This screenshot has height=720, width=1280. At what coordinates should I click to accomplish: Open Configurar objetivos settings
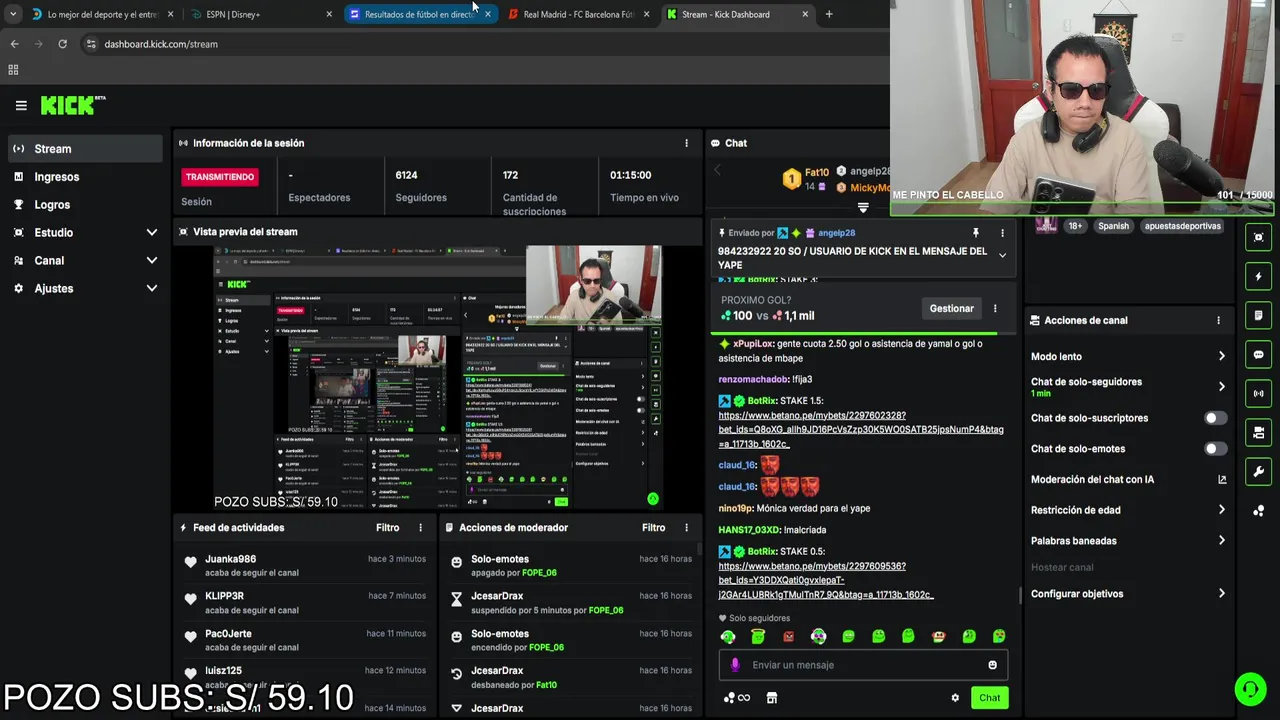(x=1128, y=594)
